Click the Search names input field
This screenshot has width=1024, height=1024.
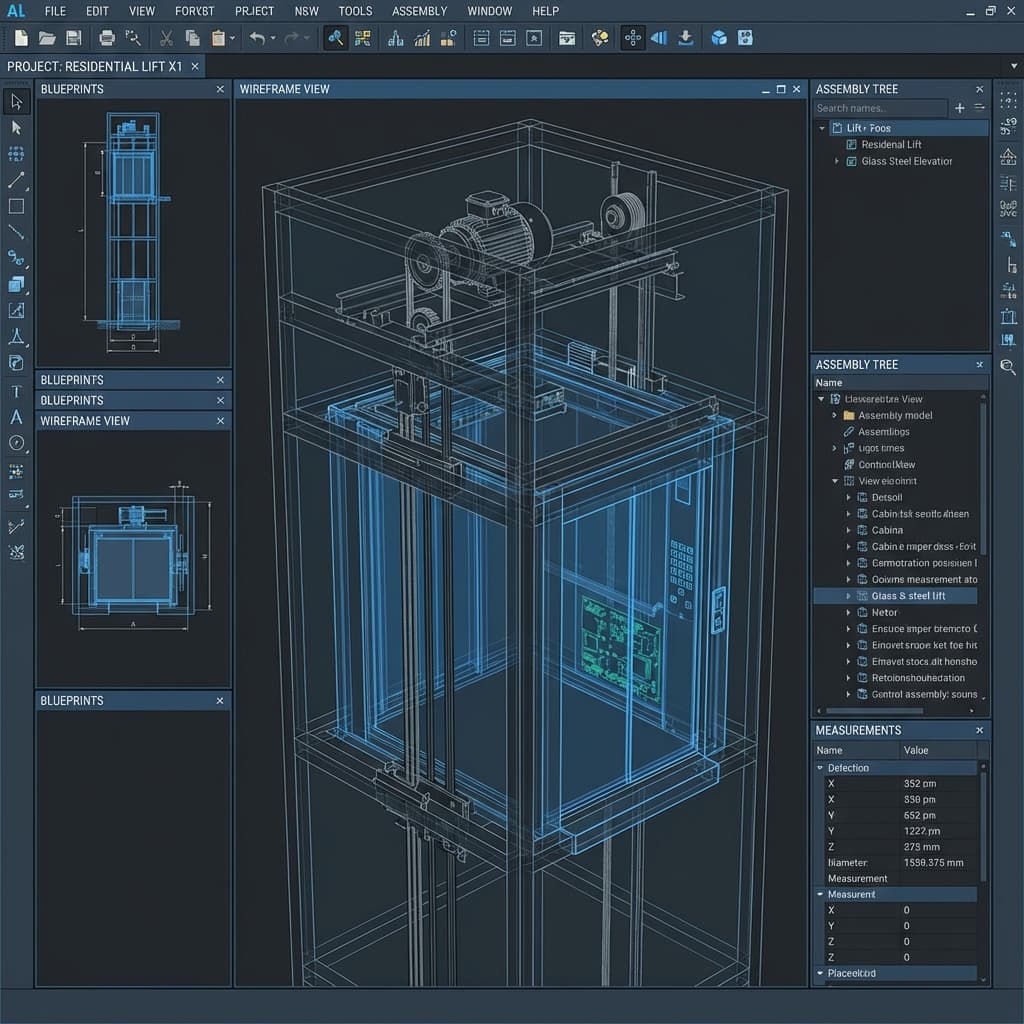click(880, 108)
